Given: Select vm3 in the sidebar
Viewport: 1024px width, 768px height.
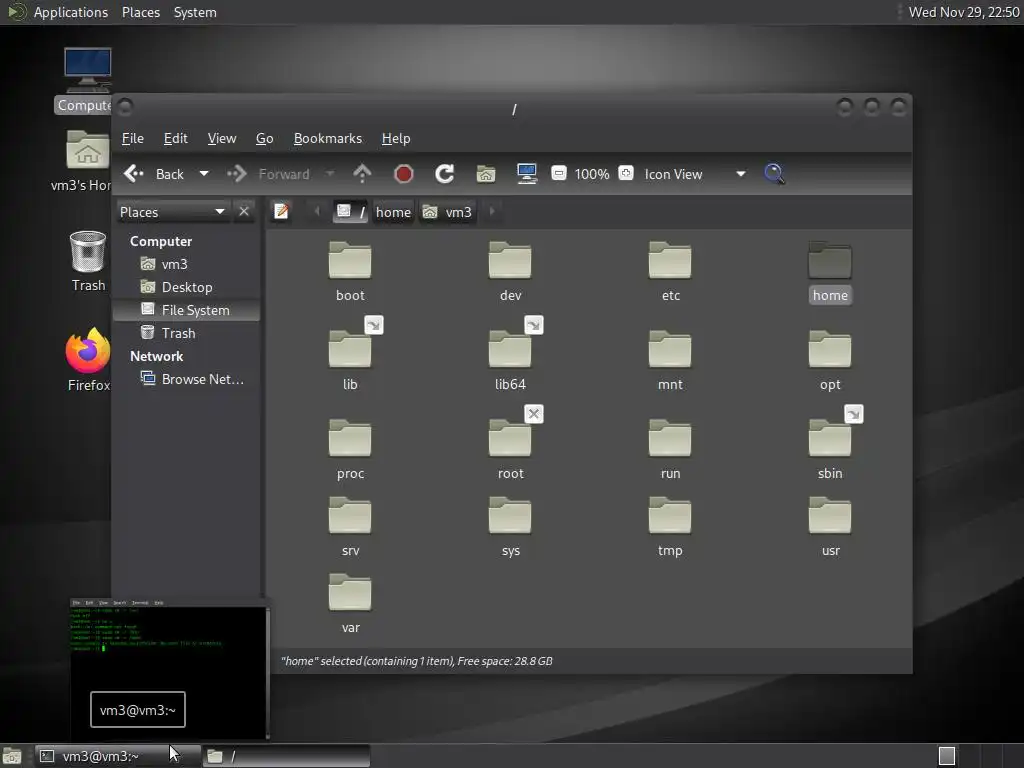Looking at the screenshot, I should [187, 264].
